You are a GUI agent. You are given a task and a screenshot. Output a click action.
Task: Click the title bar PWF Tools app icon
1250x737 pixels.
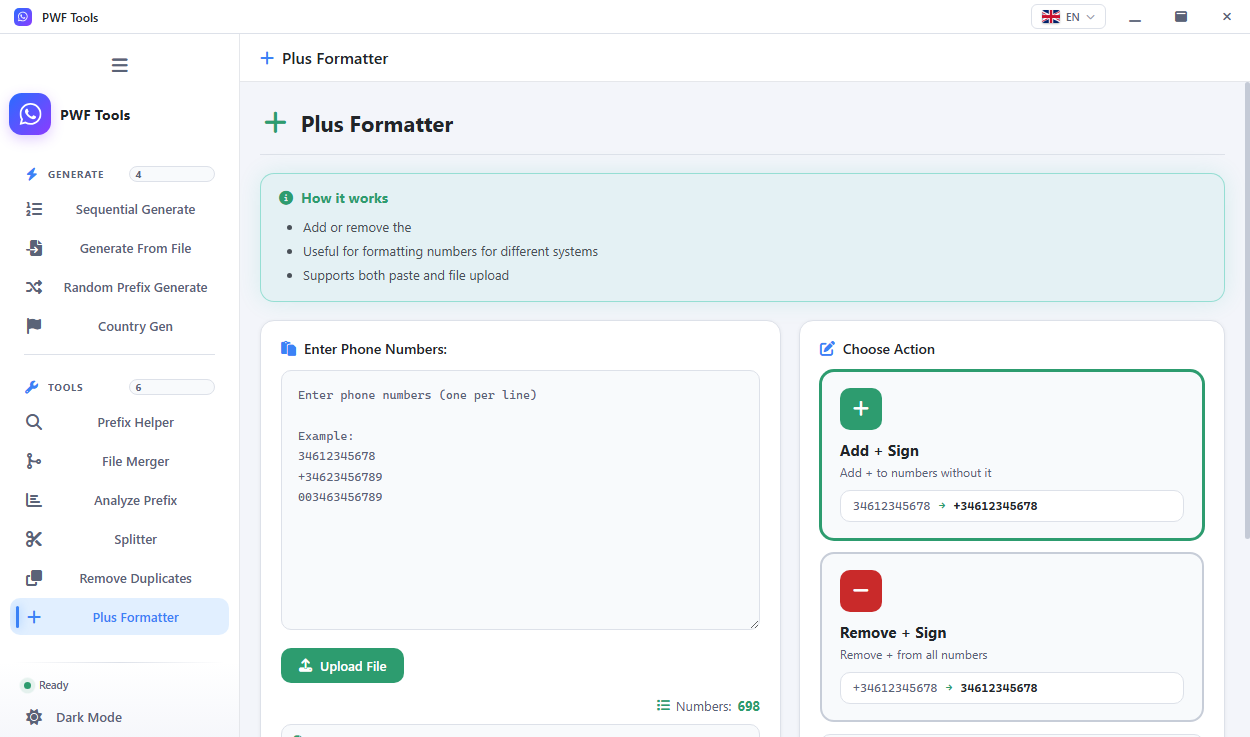(x=23, y=17)
